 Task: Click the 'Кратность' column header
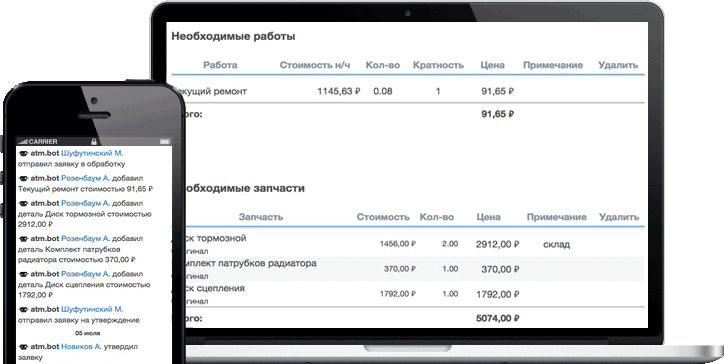click(x=438, y=65)
